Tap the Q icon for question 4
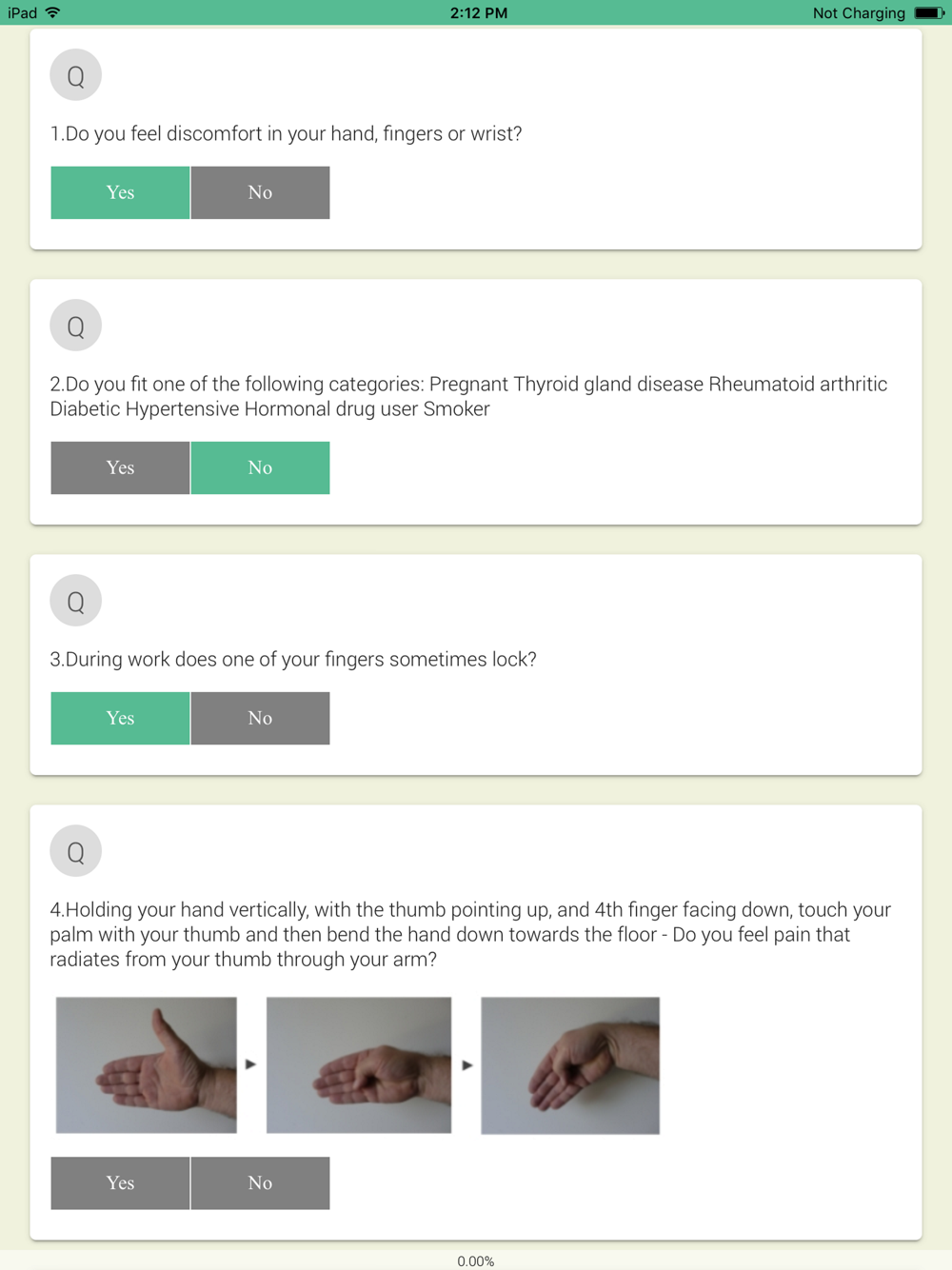 click(75, 851)
